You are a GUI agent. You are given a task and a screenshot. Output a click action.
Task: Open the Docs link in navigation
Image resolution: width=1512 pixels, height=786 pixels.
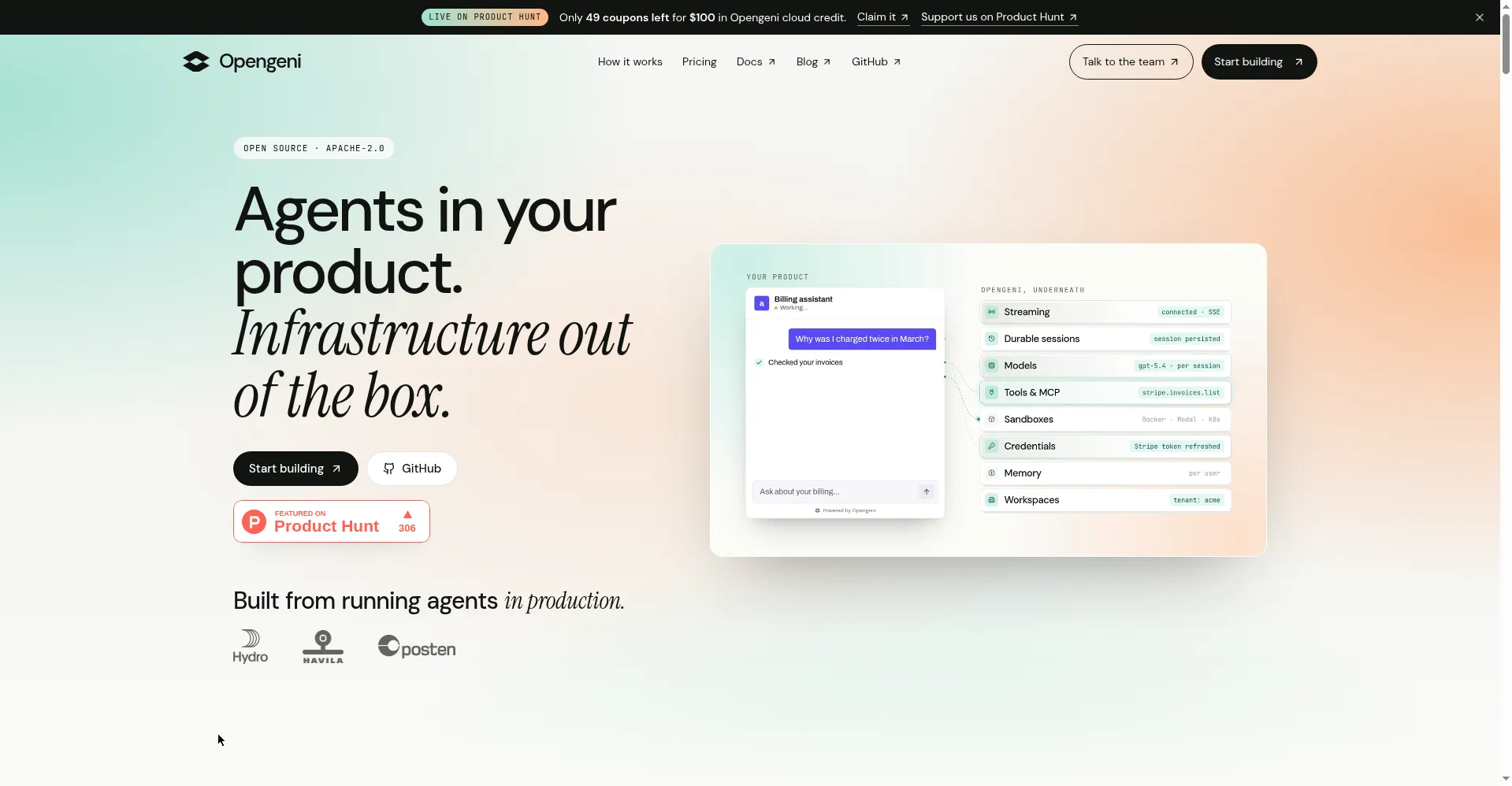coord(756,61)
